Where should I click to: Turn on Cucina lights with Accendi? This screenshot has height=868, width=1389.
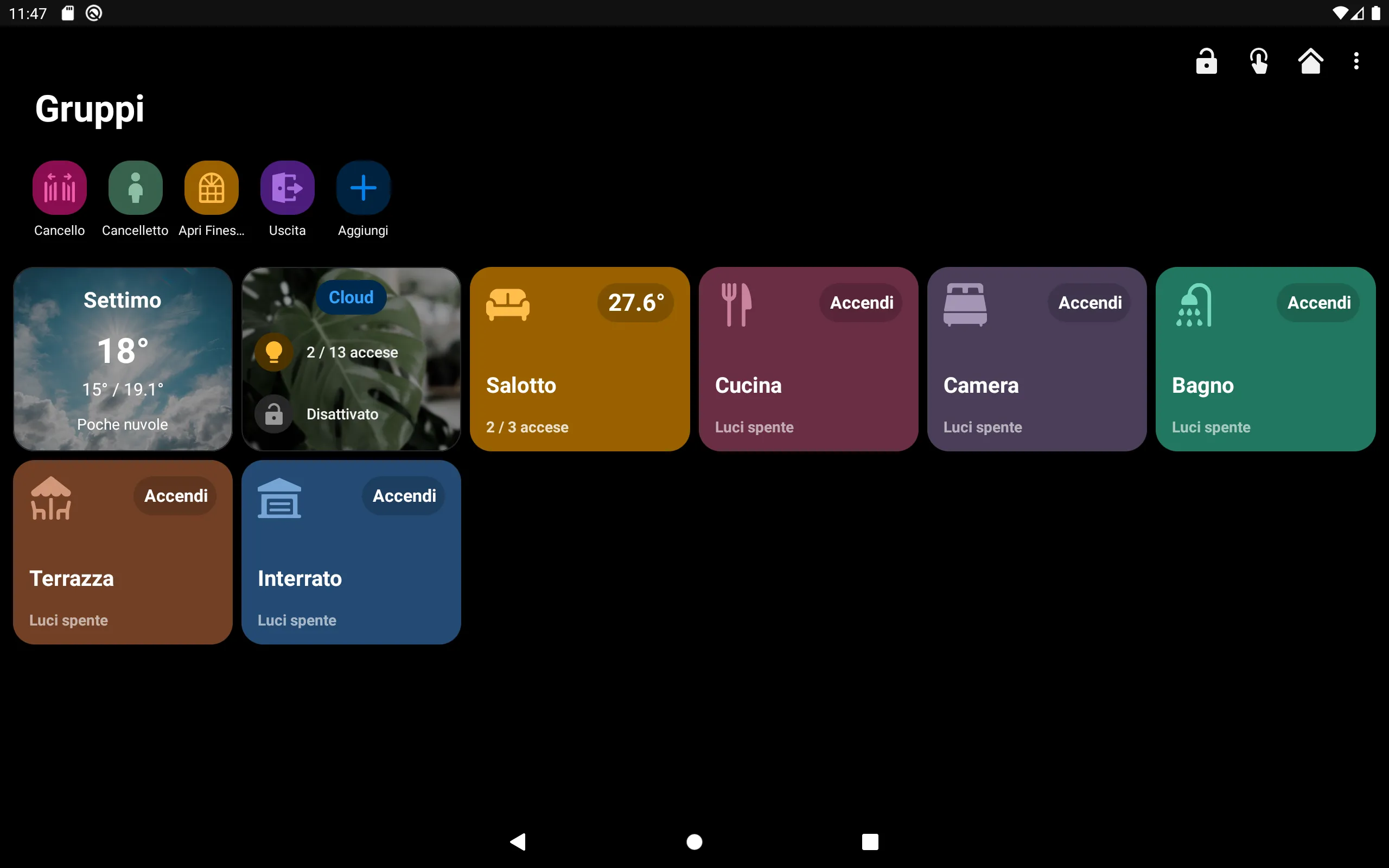tap(861, 303)
